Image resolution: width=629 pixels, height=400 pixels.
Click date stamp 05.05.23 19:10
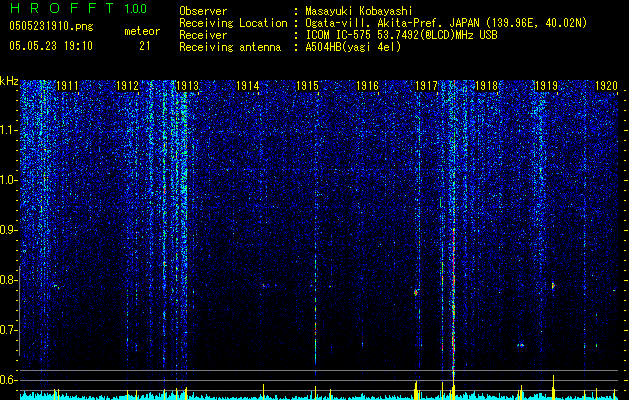pyautogui.click(x=51, y=46)
